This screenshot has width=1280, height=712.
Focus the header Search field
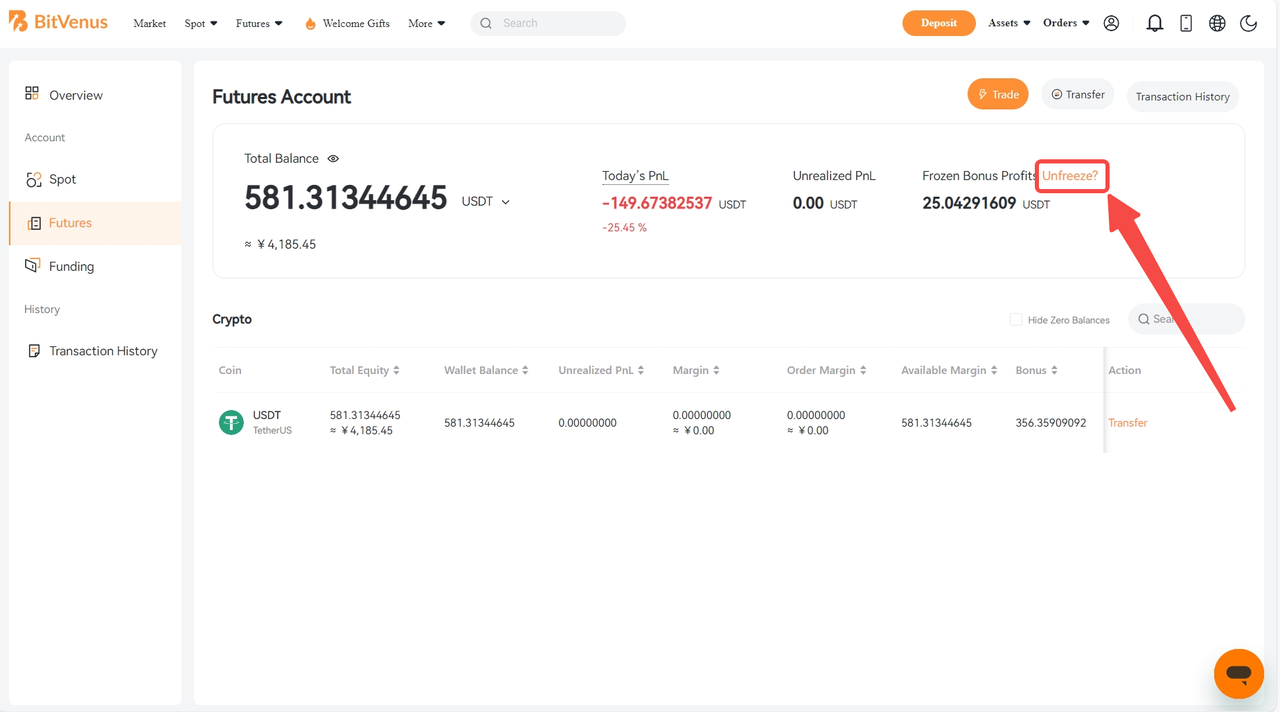[548, 23]
